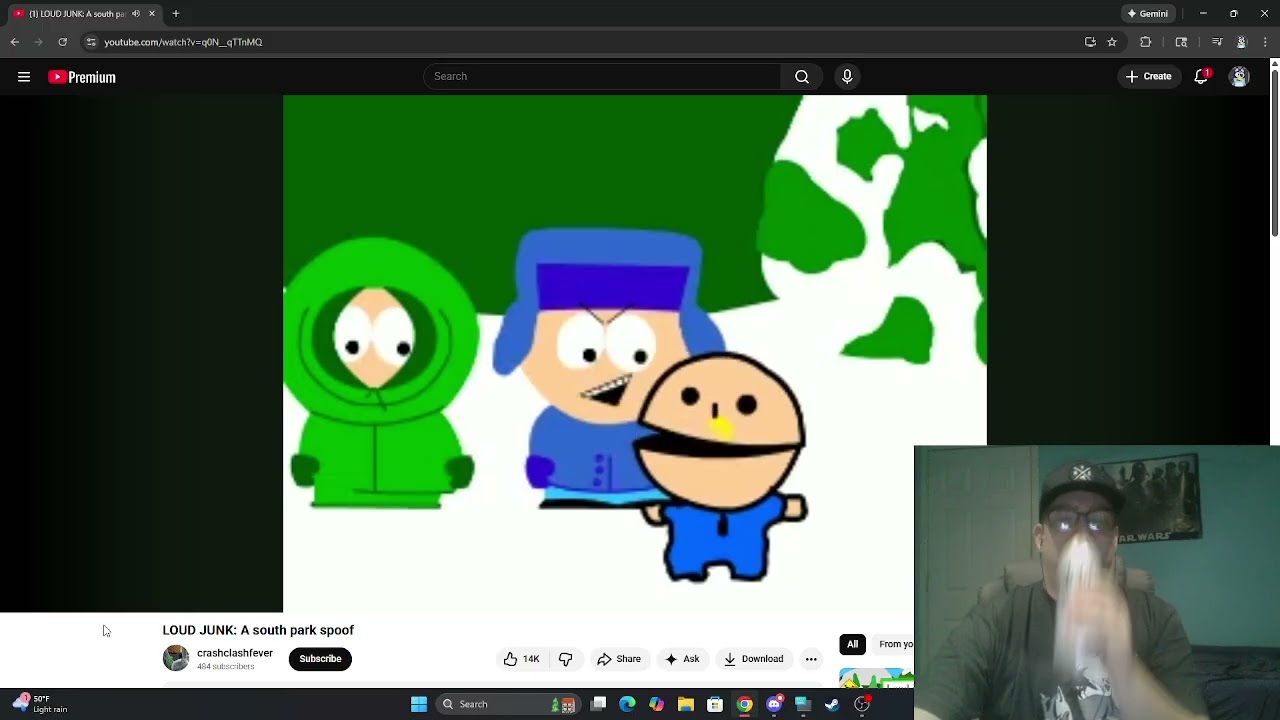
Task: Open crashclashfever channel name link
Action: point(235,653)
